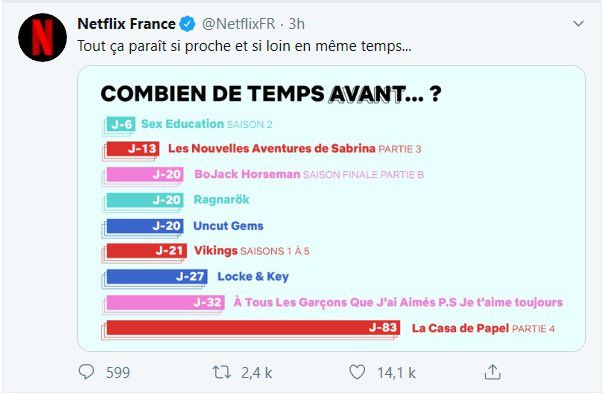Click the 599 replies count
The height and width of the screenshot is (394, 616).
(117, 372)
